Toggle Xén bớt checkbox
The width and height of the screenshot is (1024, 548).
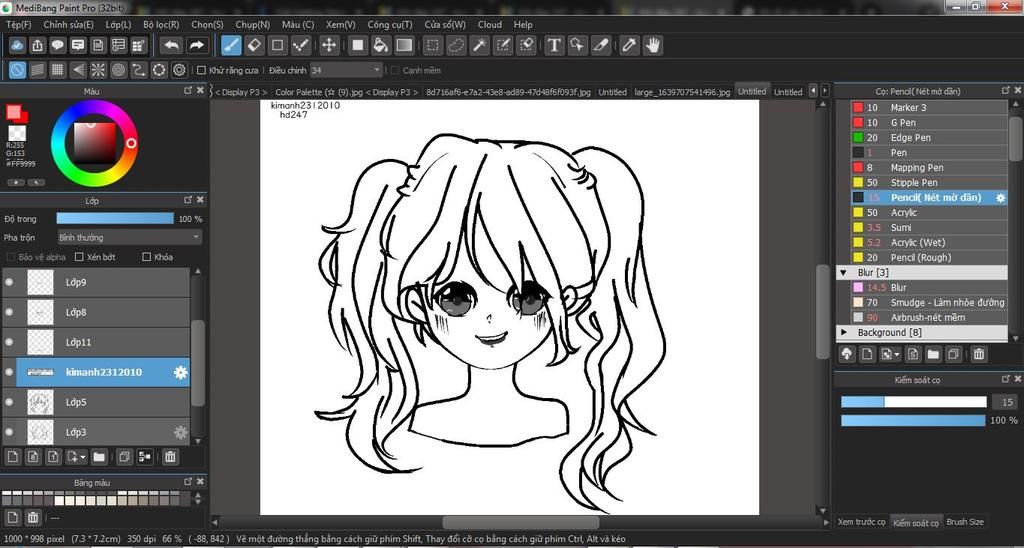pos(80,257)
